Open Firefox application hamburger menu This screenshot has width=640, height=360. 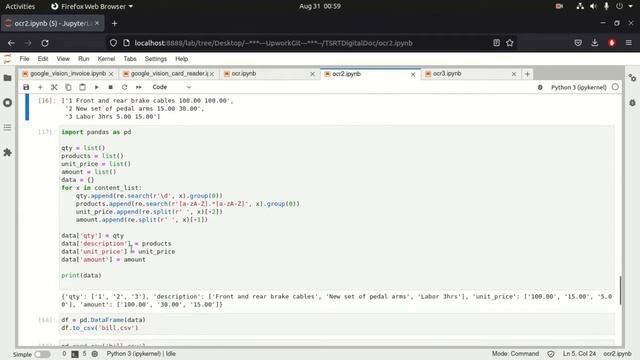629,43
